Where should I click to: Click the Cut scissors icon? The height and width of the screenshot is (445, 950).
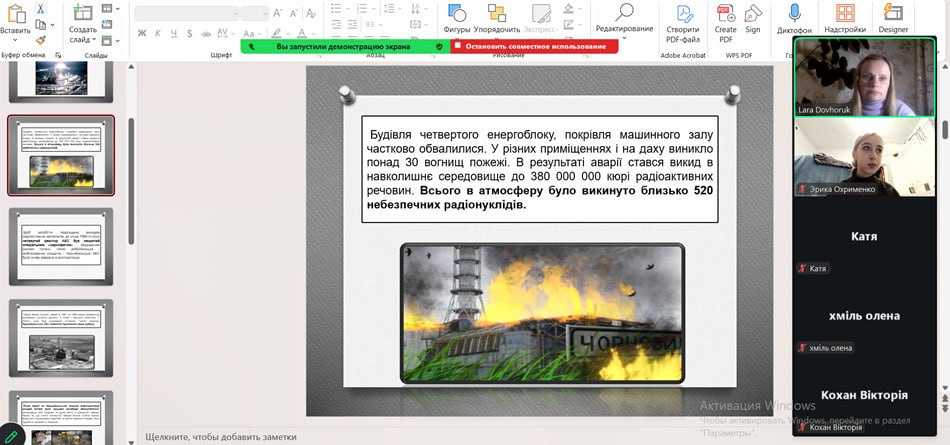(x=40, y=8)
